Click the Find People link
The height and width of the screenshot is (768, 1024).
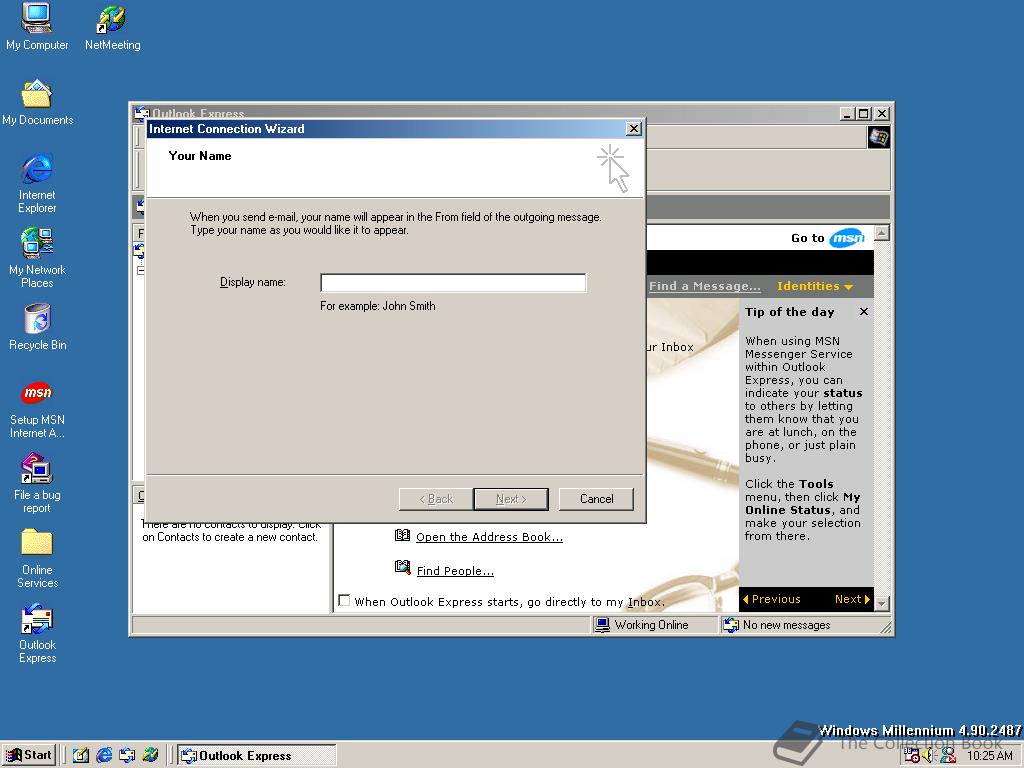(x=455, y=571)
